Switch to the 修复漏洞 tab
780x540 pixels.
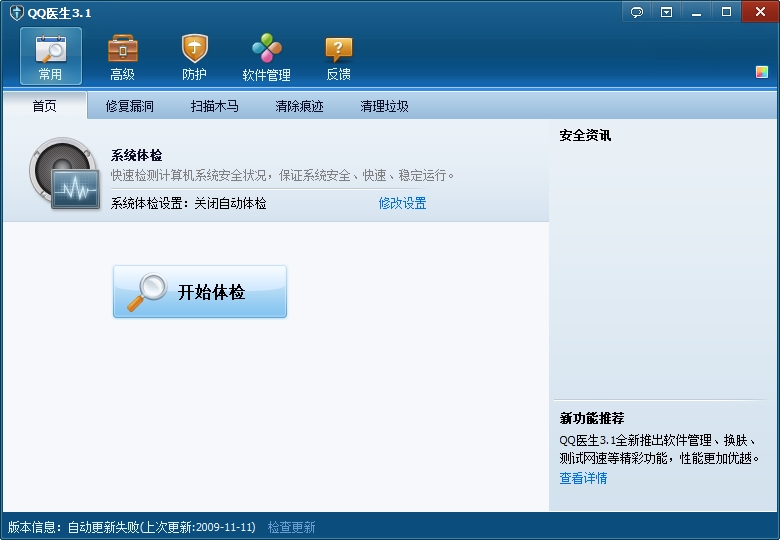(x=129, y=106)
